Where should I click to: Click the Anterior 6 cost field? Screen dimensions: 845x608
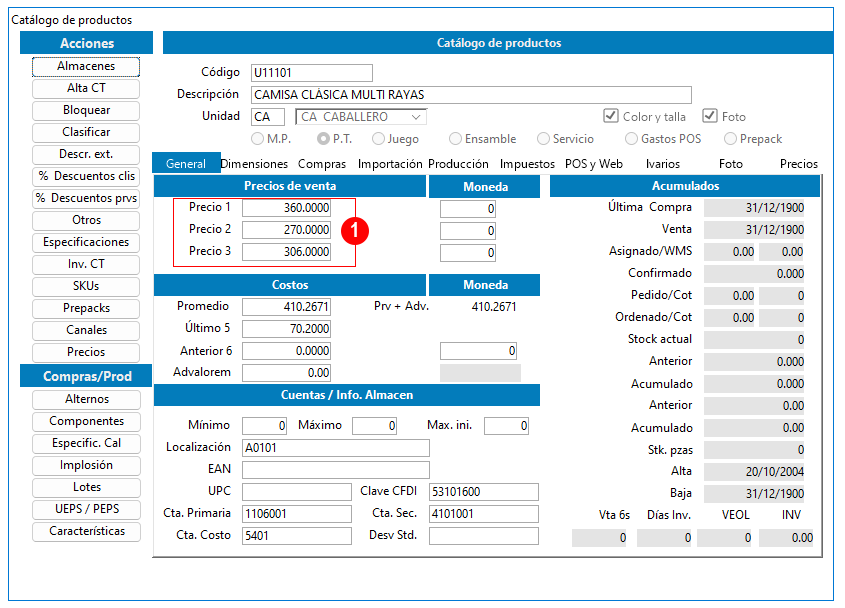(x=286, y=351)
